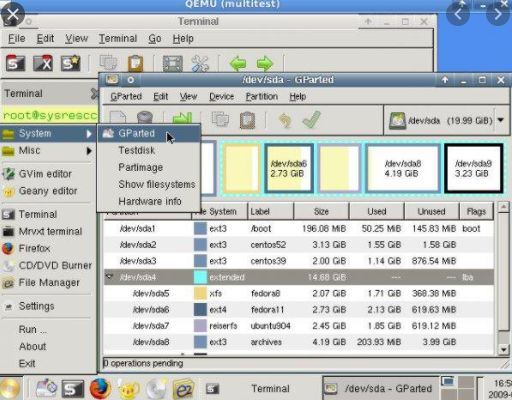Image resolution: width=512 pixels, height=400 pixels.
Task: Open the View menu in GParted
Action: [x=188, y=97]
